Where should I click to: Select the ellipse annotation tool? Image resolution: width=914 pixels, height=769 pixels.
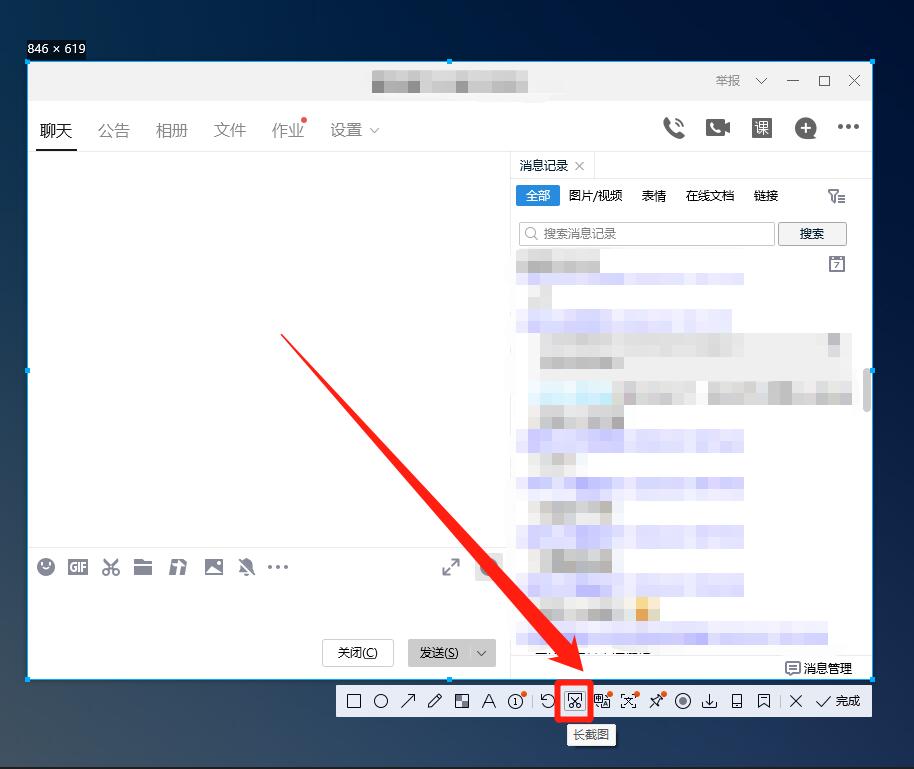(381, 701)
